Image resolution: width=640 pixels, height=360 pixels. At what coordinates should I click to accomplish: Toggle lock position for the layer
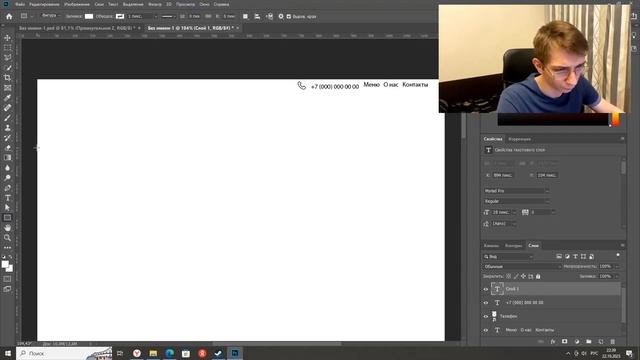523,276
